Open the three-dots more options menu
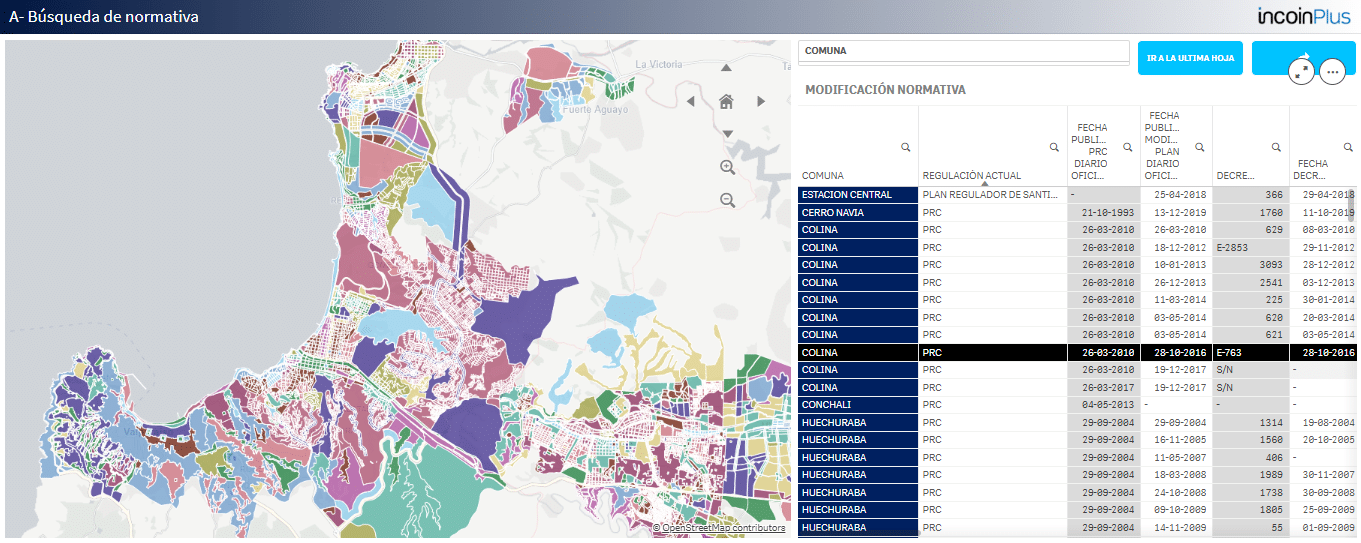This screenshot has width=1361, height=543. [1331, 72]
